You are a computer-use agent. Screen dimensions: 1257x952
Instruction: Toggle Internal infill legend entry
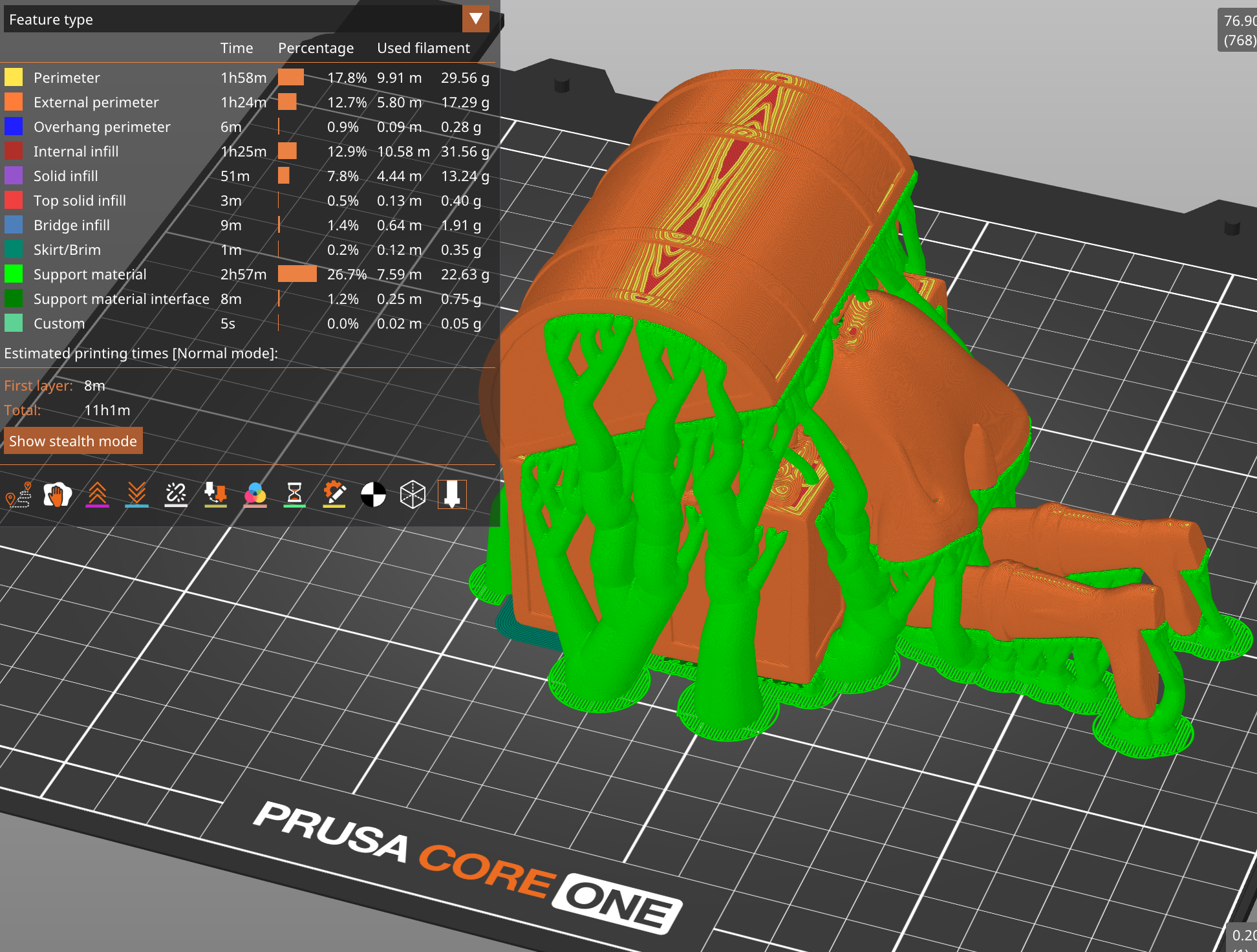pos(76,151)
